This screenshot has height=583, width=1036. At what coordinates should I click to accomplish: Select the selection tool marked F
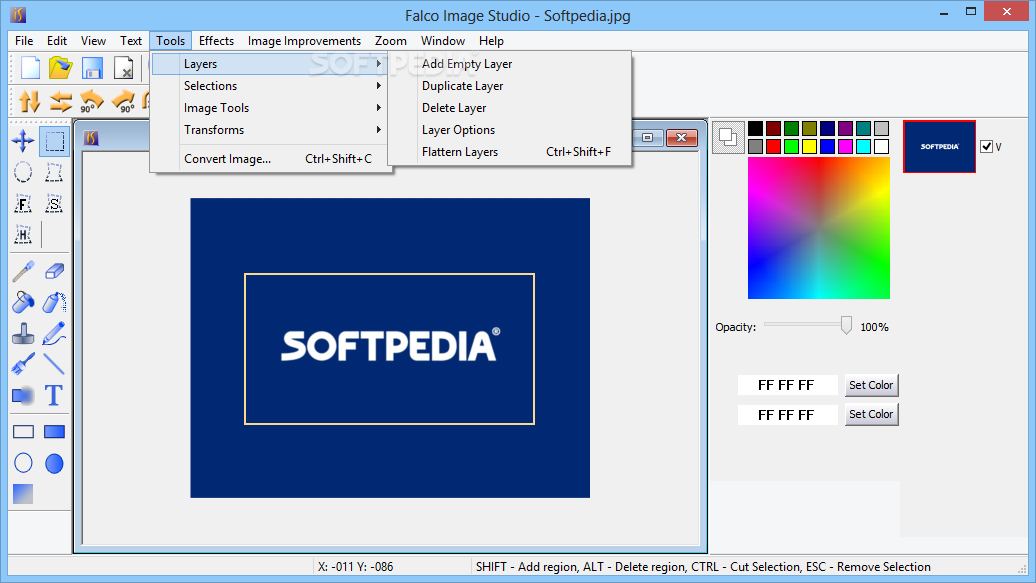coord(23,204)
